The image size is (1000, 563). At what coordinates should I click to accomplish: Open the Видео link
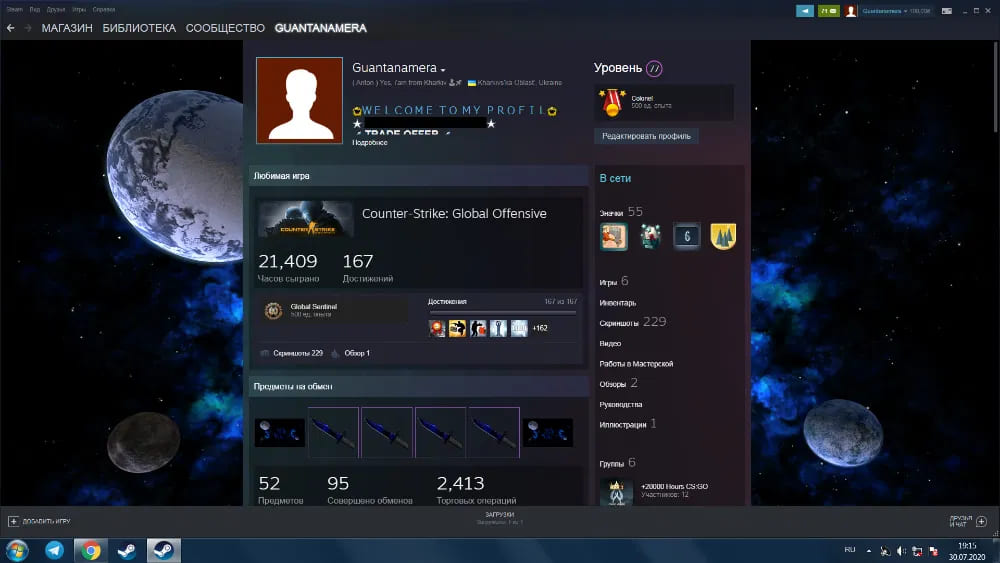(x=610, y=344)
